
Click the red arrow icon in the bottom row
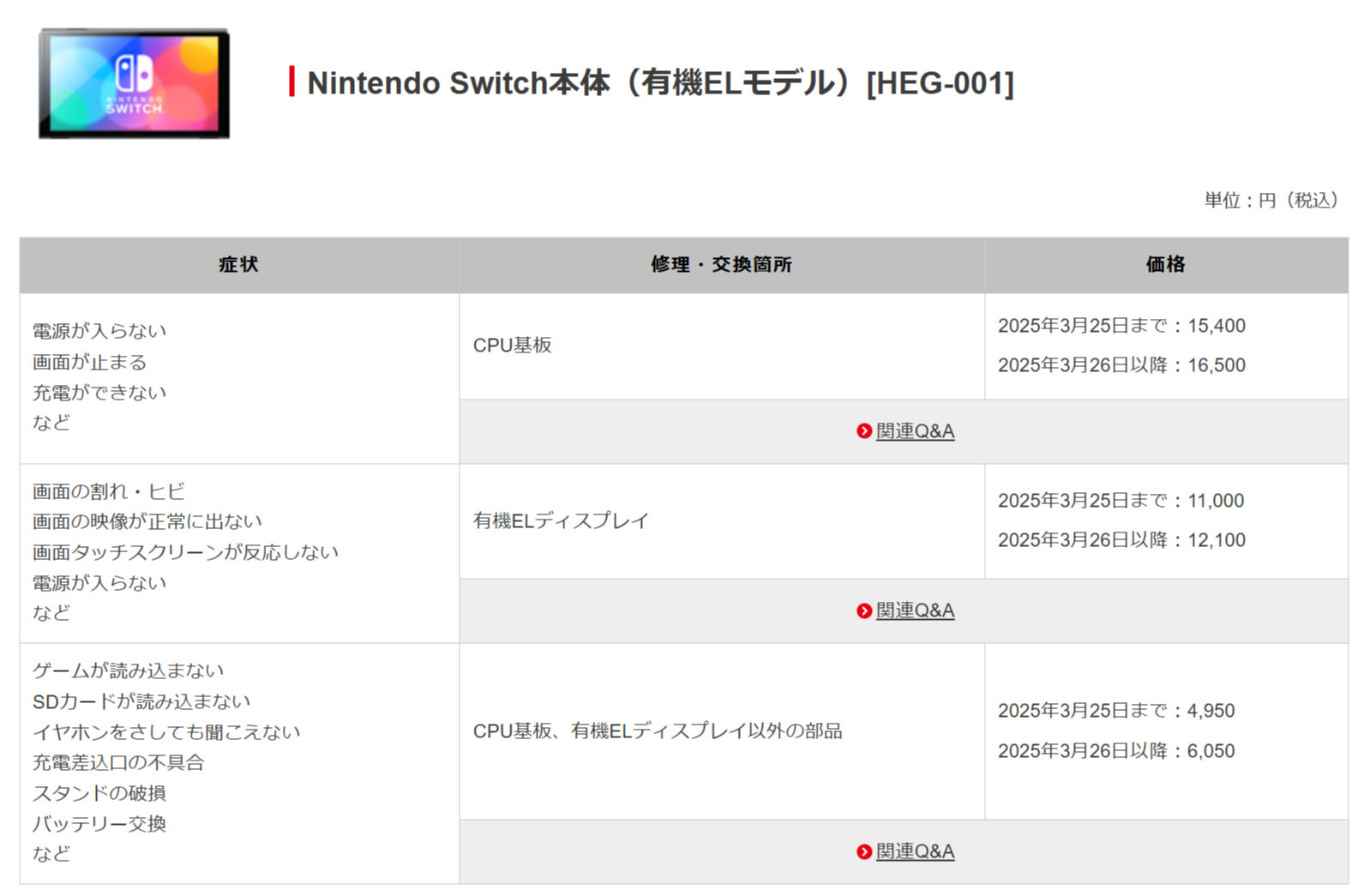pos(863,851)
